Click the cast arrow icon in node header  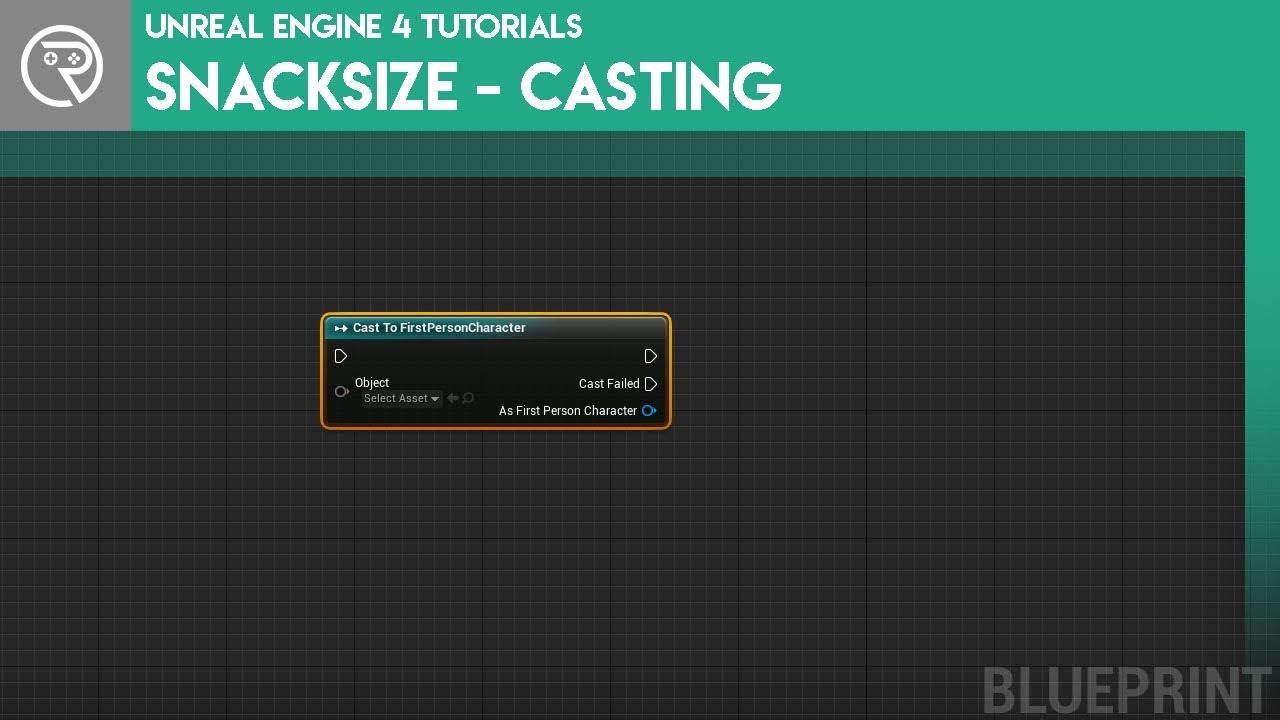point(341,328)
